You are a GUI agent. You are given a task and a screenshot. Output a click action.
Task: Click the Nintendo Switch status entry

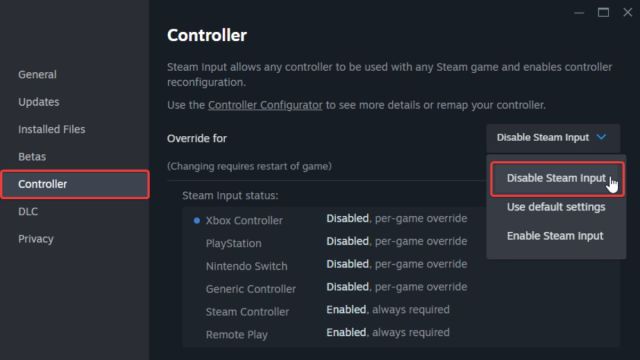(331, 265)
